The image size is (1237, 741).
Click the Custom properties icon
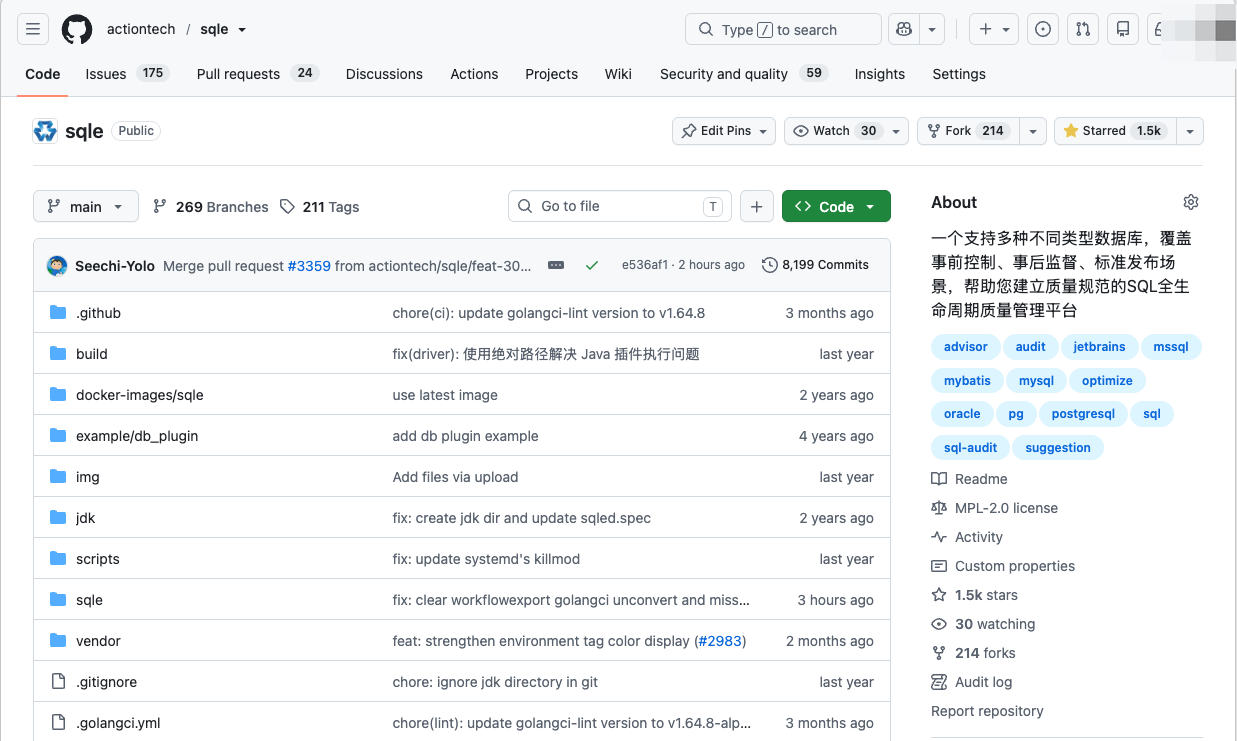click(939, 566)
